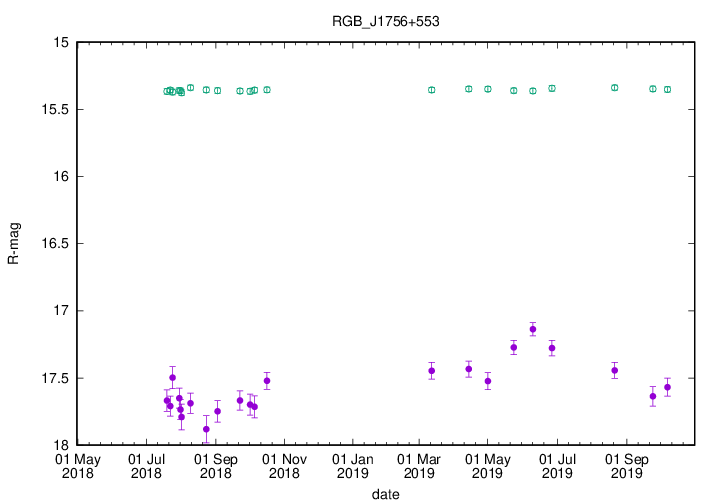Image resolution: width=720 pixels, height=504 pixels.
Task: Click the first green point of March 2019
Action: click(x=431, y=89)
